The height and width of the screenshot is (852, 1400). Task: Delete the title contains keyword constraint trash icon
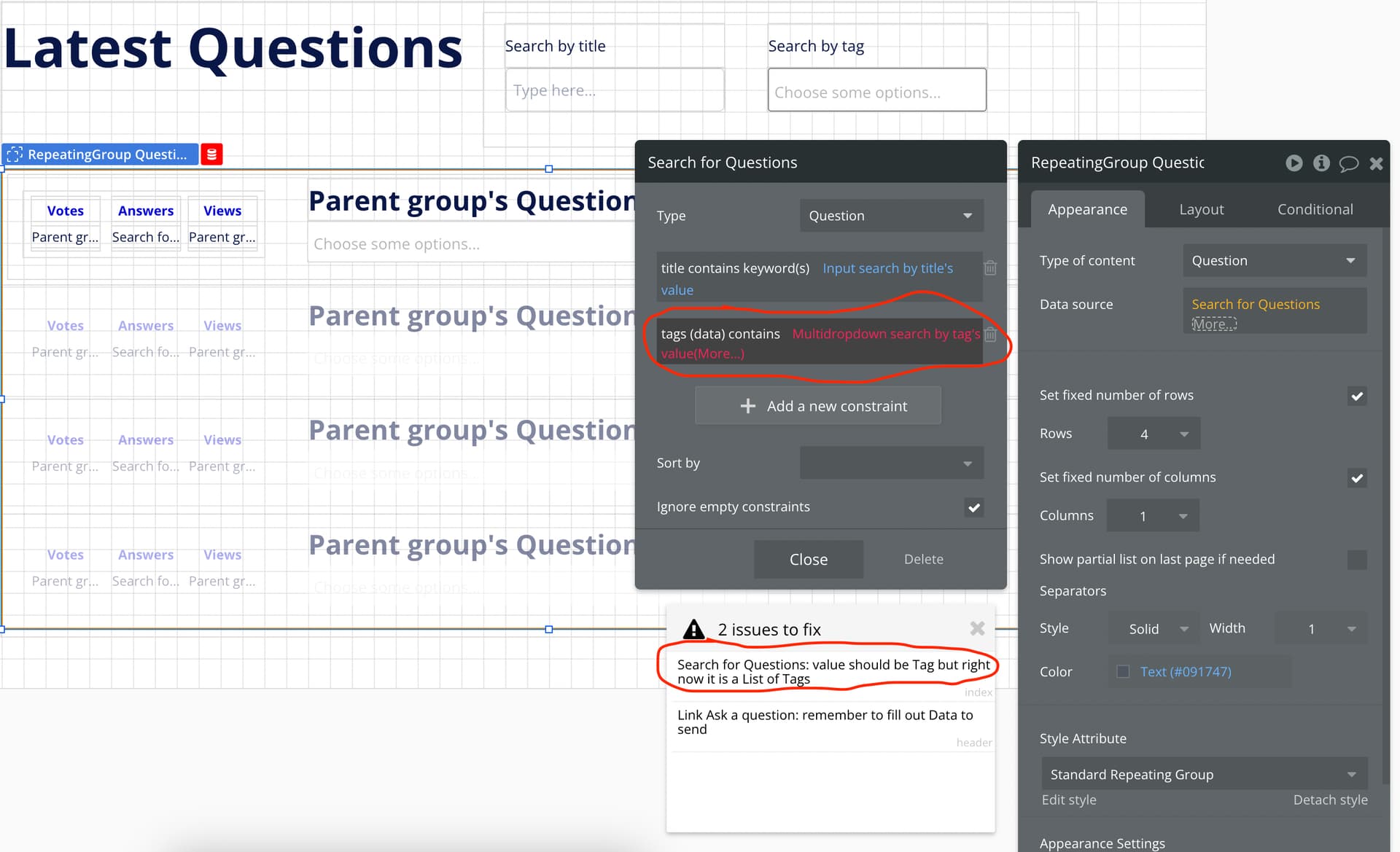click(x=990, y=268)
